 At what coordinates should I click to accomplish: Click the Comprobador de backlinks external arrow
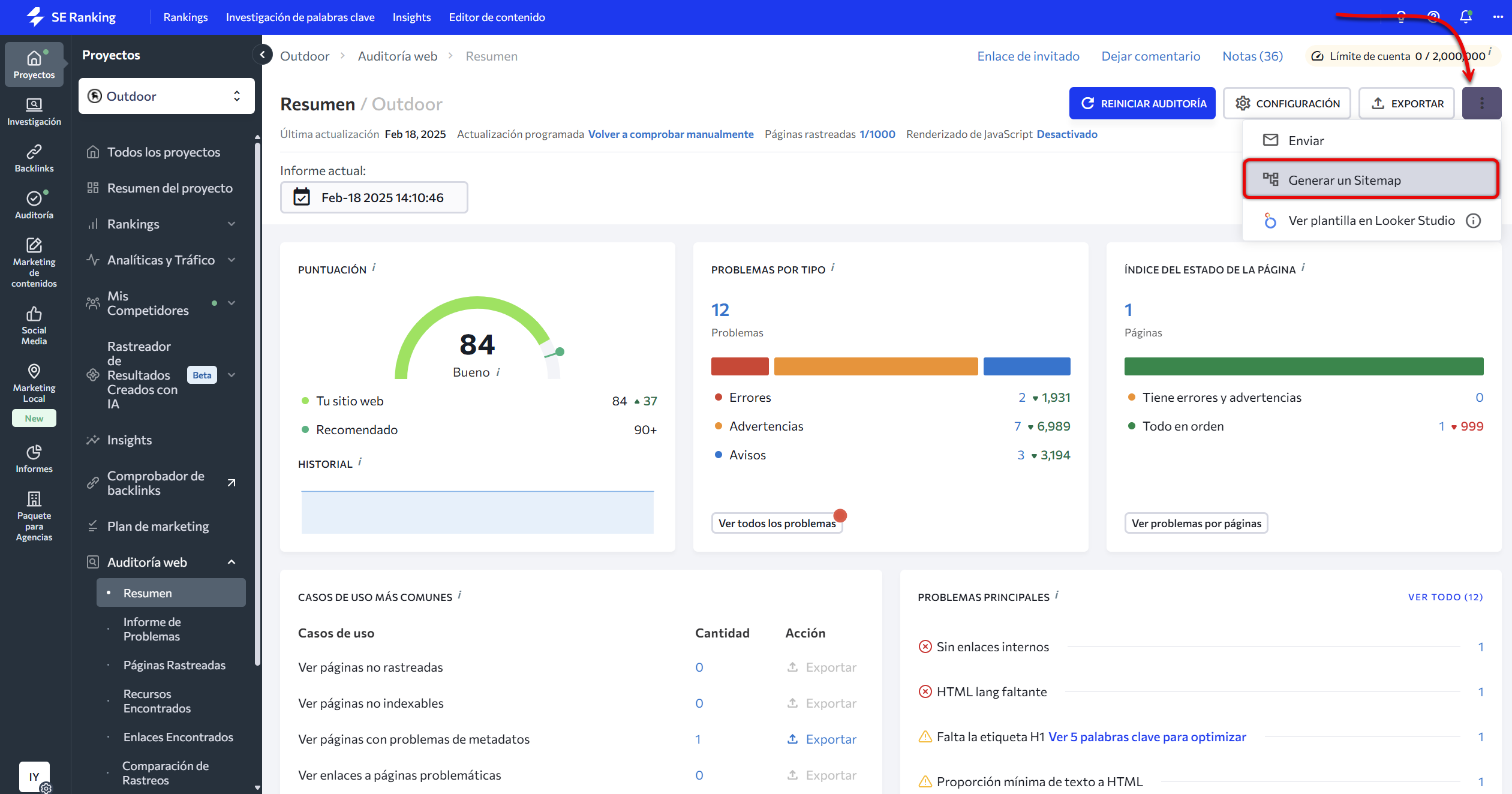(x=232, y=483)
